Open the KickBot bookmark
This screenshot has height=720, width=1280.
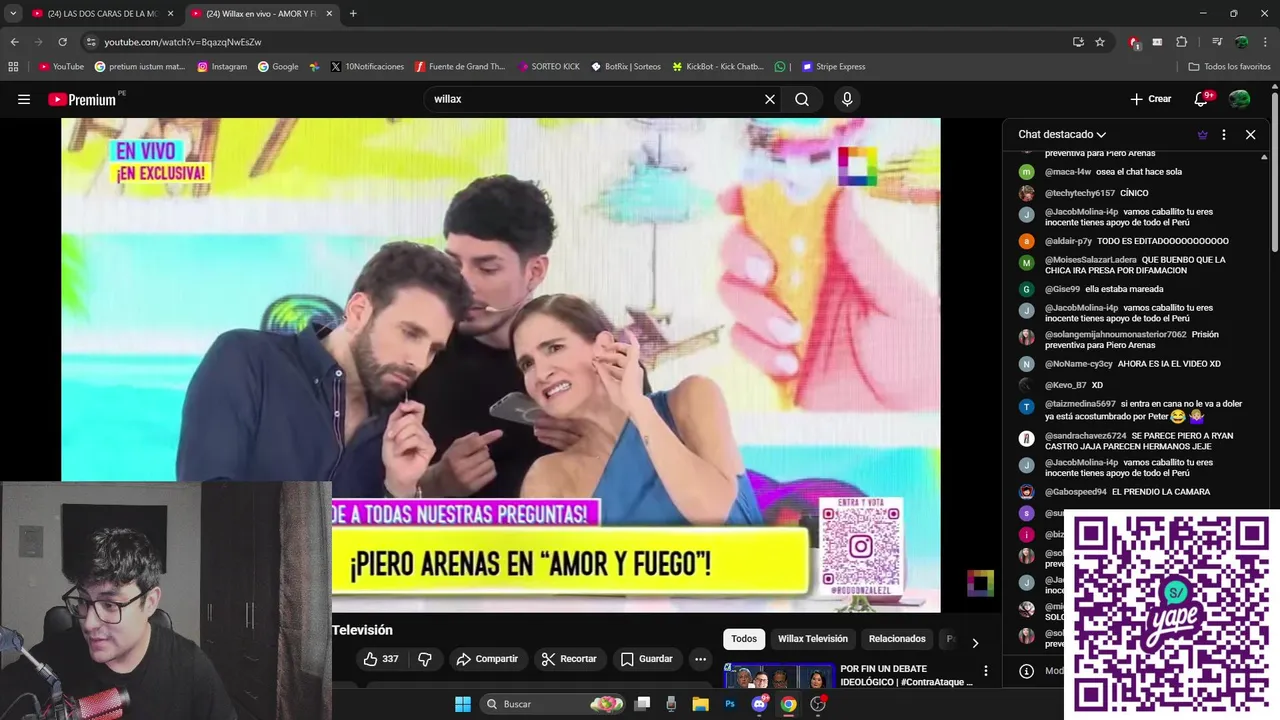click(x=718, y=66)
